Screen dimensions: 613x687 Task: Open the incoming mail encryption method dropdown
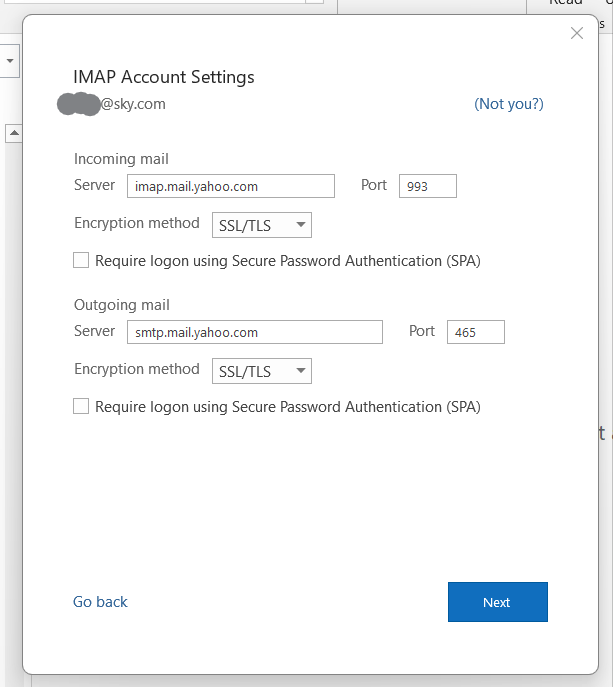coord(262,225)
